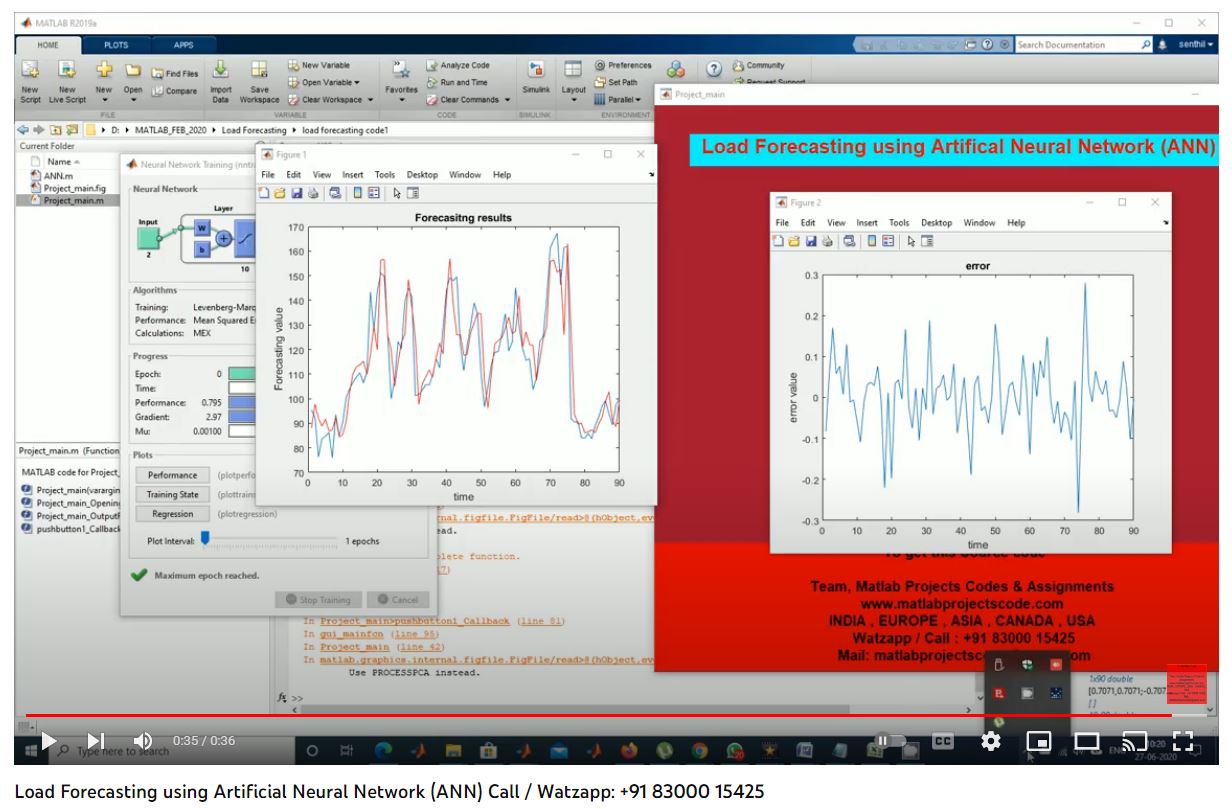Expand the Open dropdown in FILE section
This screenshot has height=809, width=1232.
click(x=133, y=101)
